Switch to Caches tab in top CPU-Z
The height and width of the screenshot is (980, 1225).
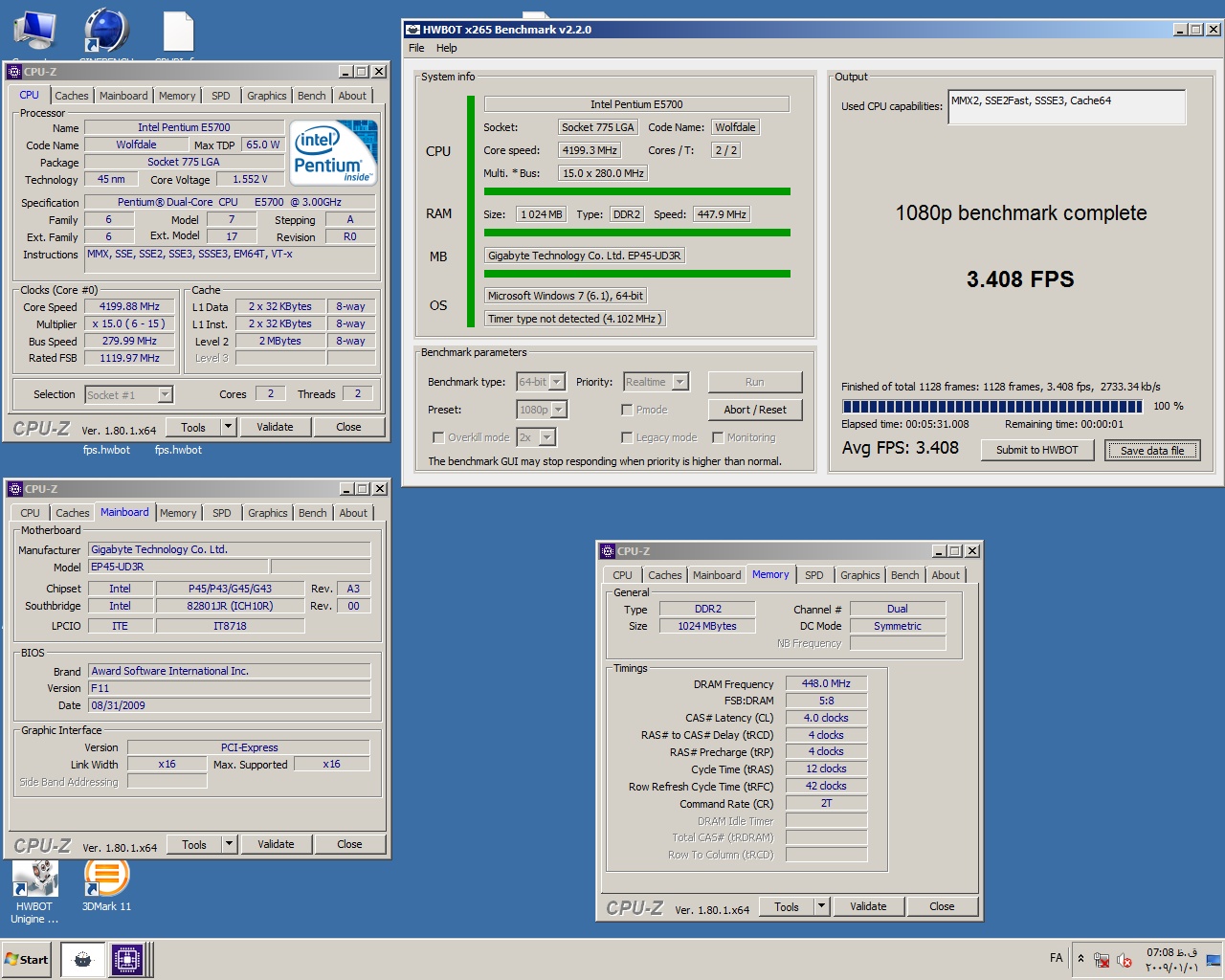[72, 96]
